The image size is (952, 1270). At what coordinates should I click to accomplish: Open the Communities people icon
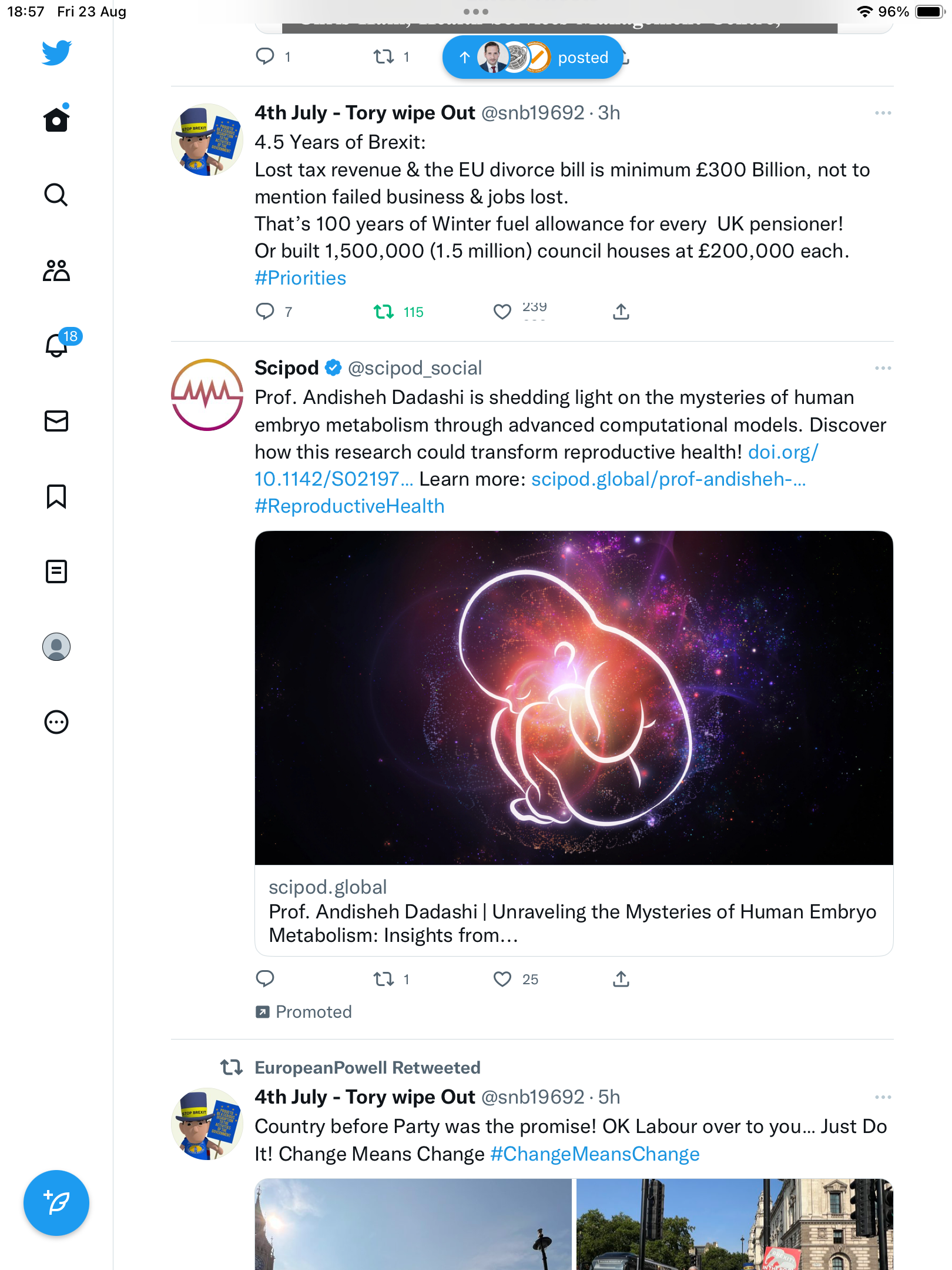56,270
